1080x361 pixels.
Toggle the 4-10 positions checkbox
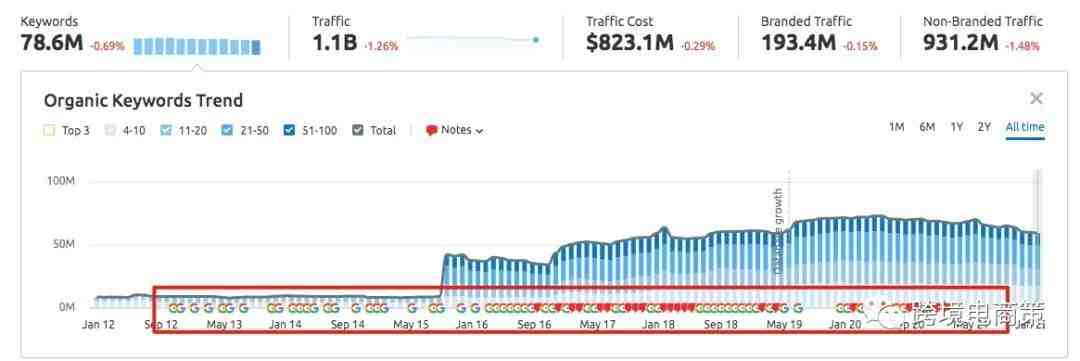(x=110, y=130)
